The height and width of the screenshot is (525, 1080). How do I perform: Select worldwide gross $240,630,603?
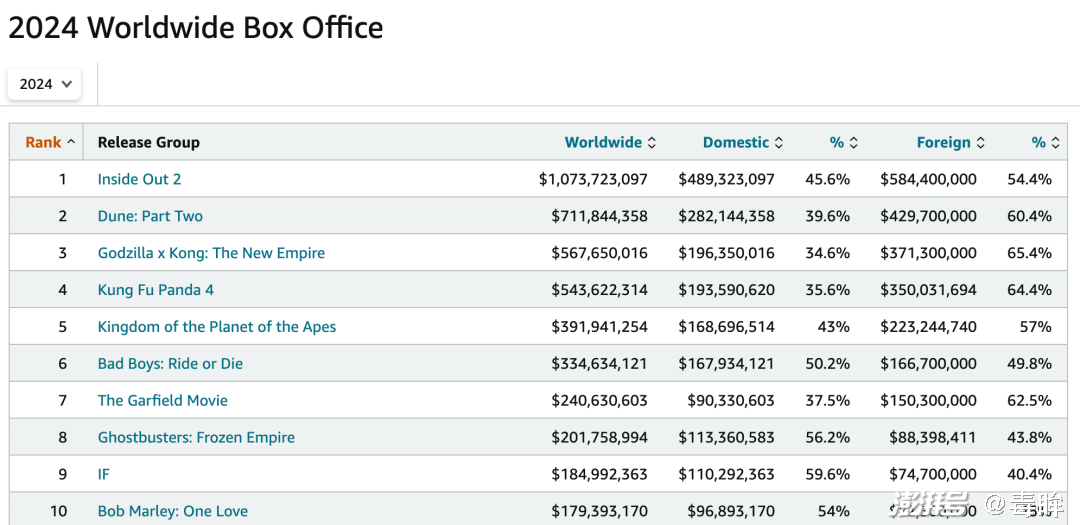coord(599,400)
